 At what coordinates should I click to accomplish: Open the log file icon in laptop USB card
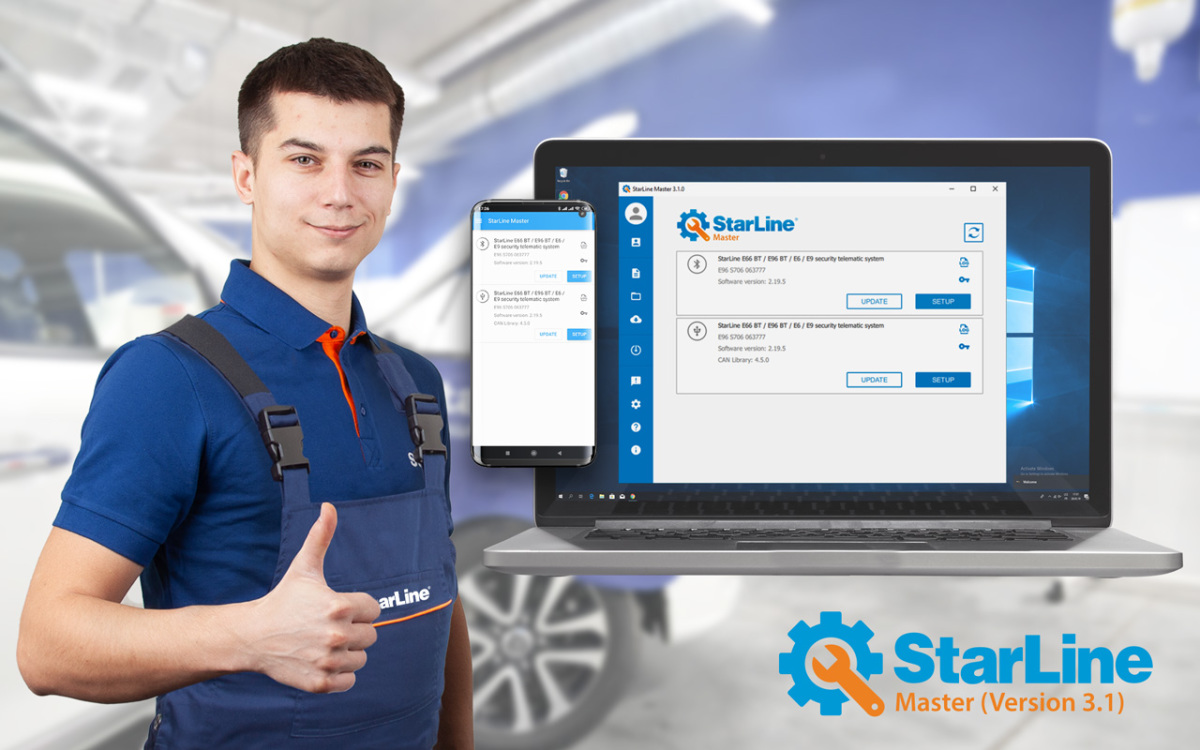coord(964,329)
